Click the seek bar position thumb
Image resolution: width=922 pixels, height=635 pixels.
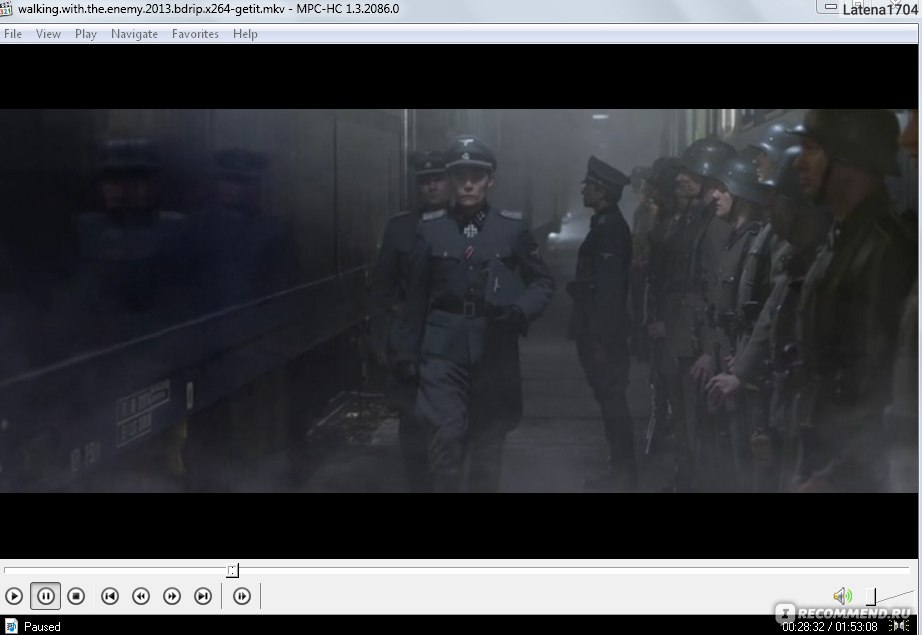coord(233,570)
